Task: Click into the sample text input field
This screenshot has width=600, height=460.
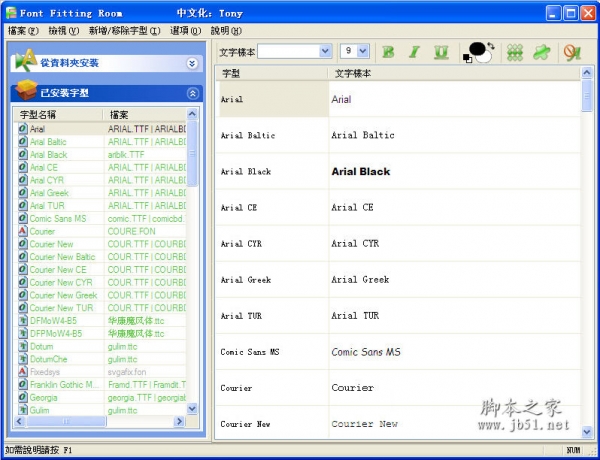Action: 289,51
